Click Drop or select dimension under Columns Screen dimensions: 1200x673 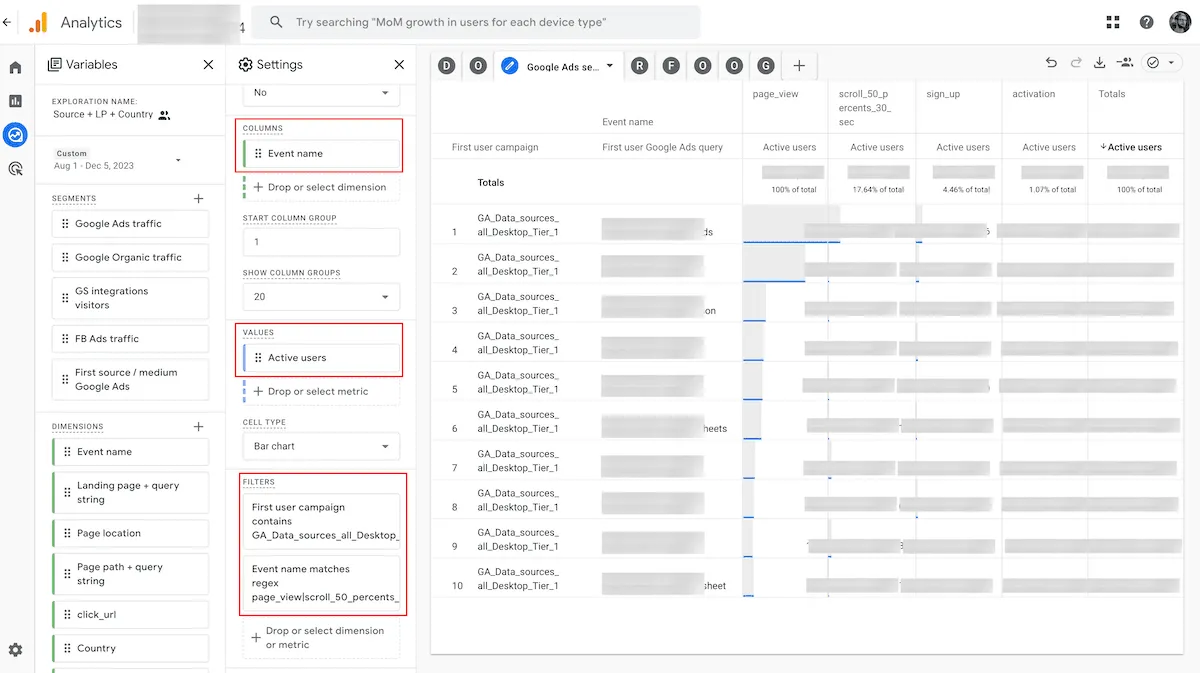tap(320, 187)
